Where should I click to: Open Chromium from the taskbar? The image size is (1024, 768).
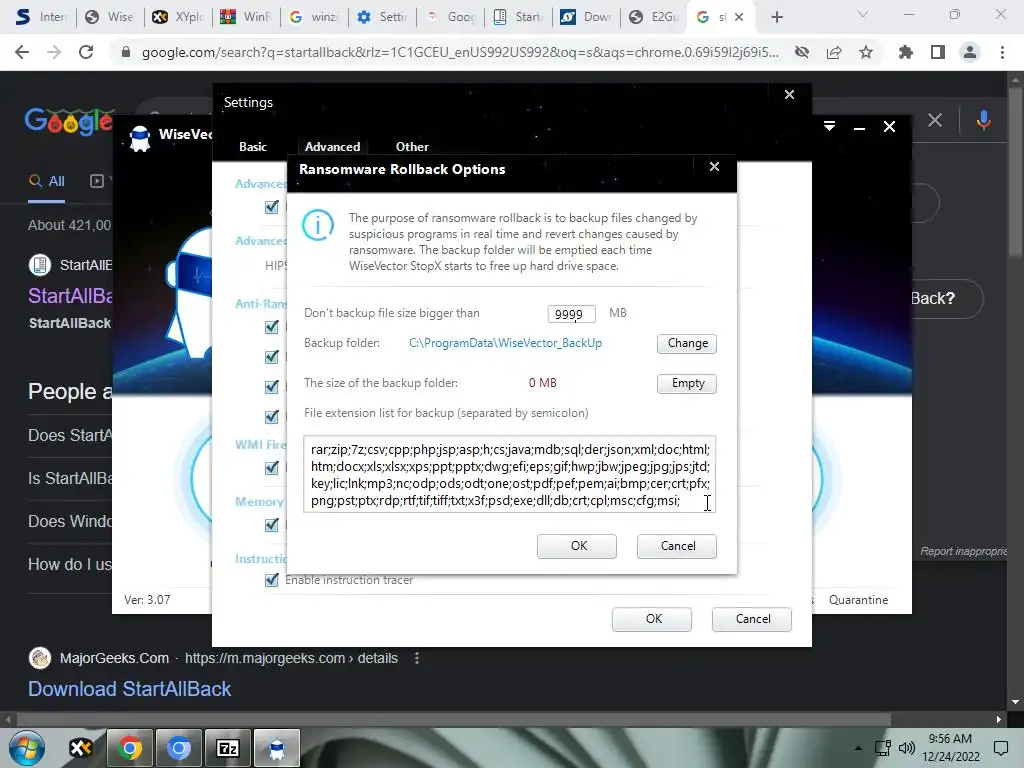click(x=178, y=748)
